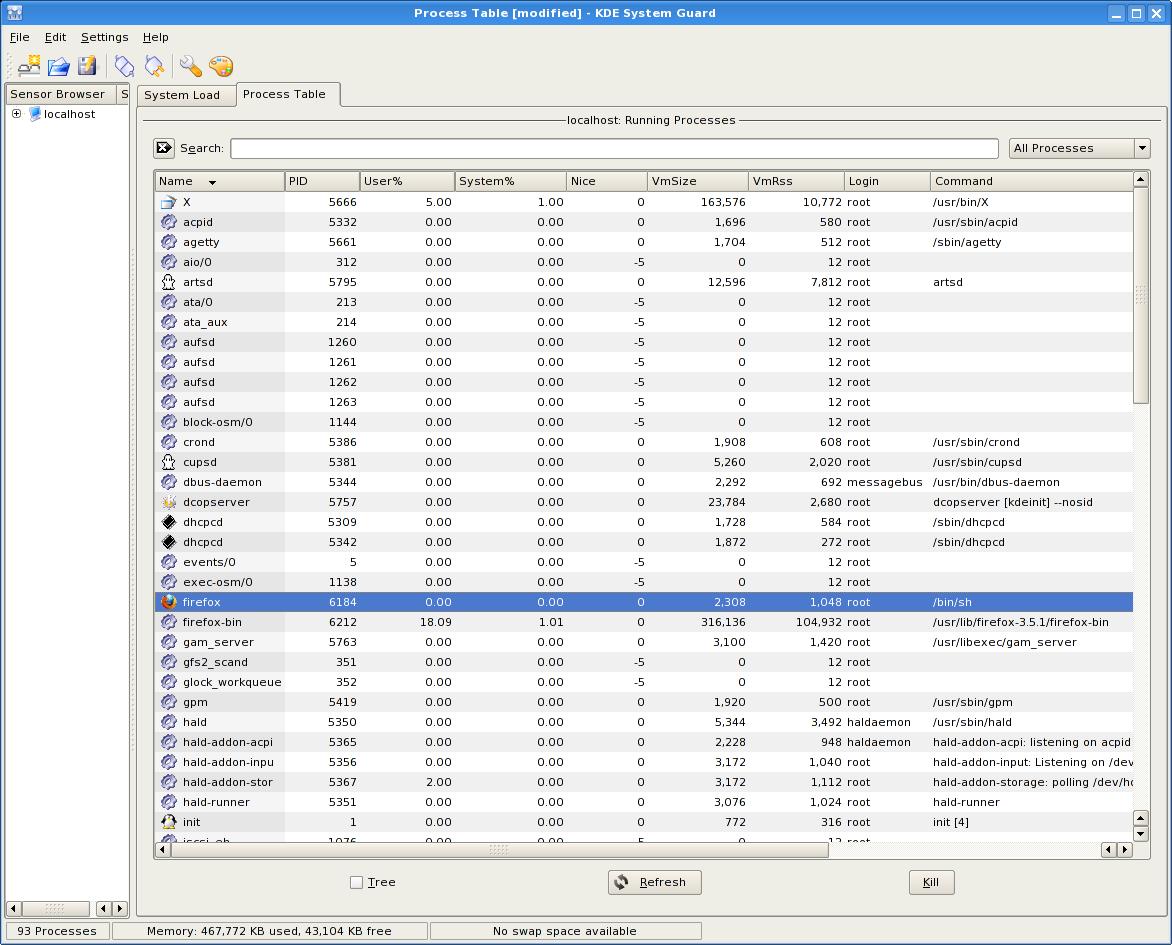Open the All Processes filter dropdown
Image resolution: width=1172 pixels, height=945 pixels.
click(x=1079, y=148)
